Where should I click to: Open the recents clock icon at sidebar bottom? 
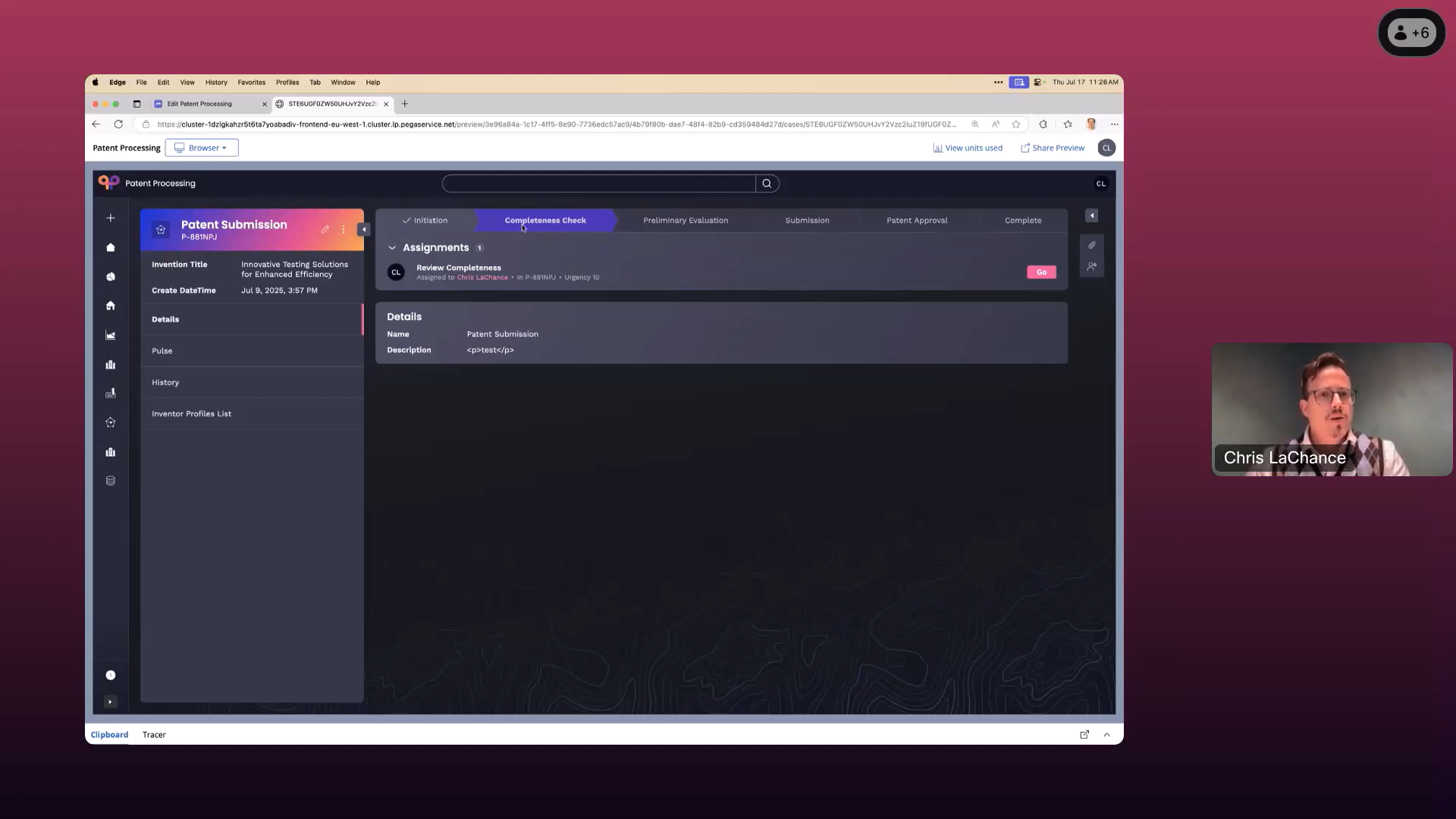pos(111,675)
